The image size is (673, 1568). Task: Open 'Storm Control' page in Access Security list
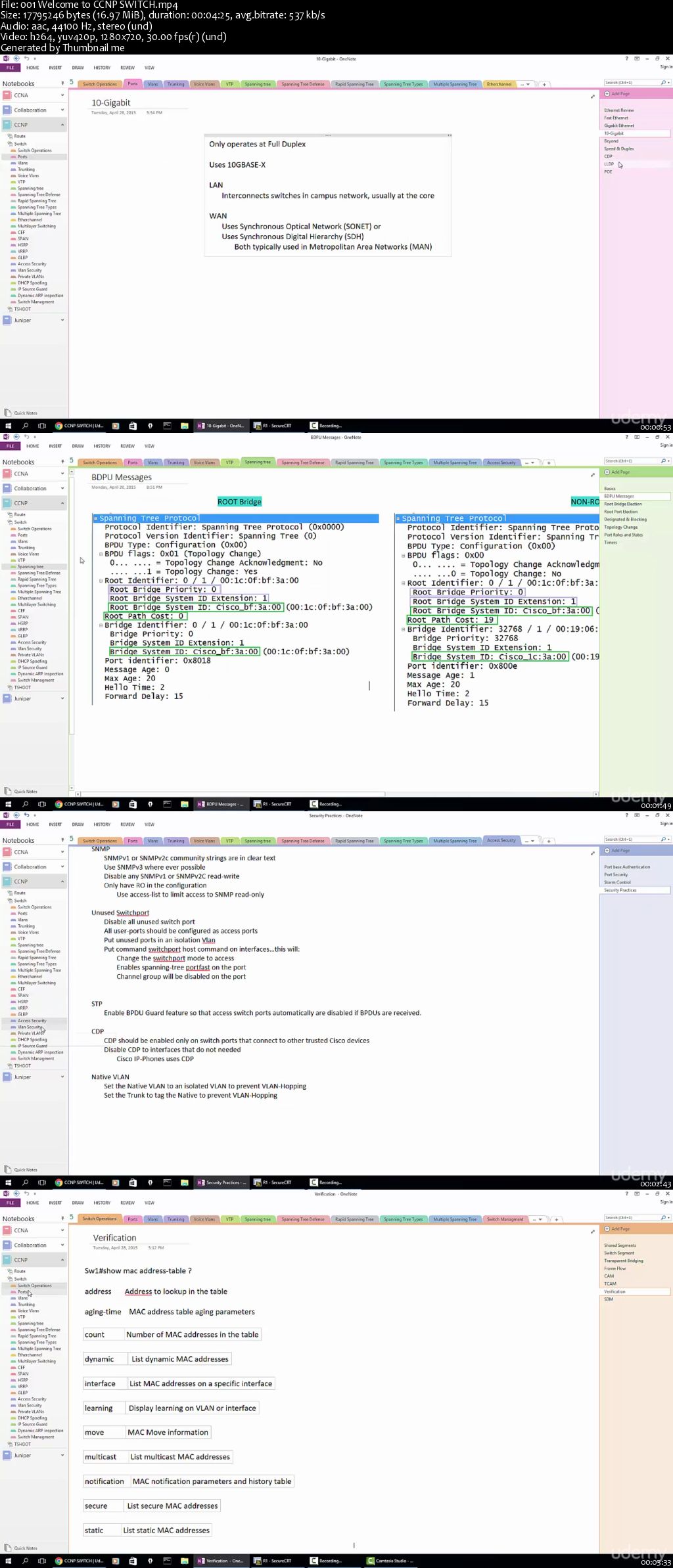618,882
